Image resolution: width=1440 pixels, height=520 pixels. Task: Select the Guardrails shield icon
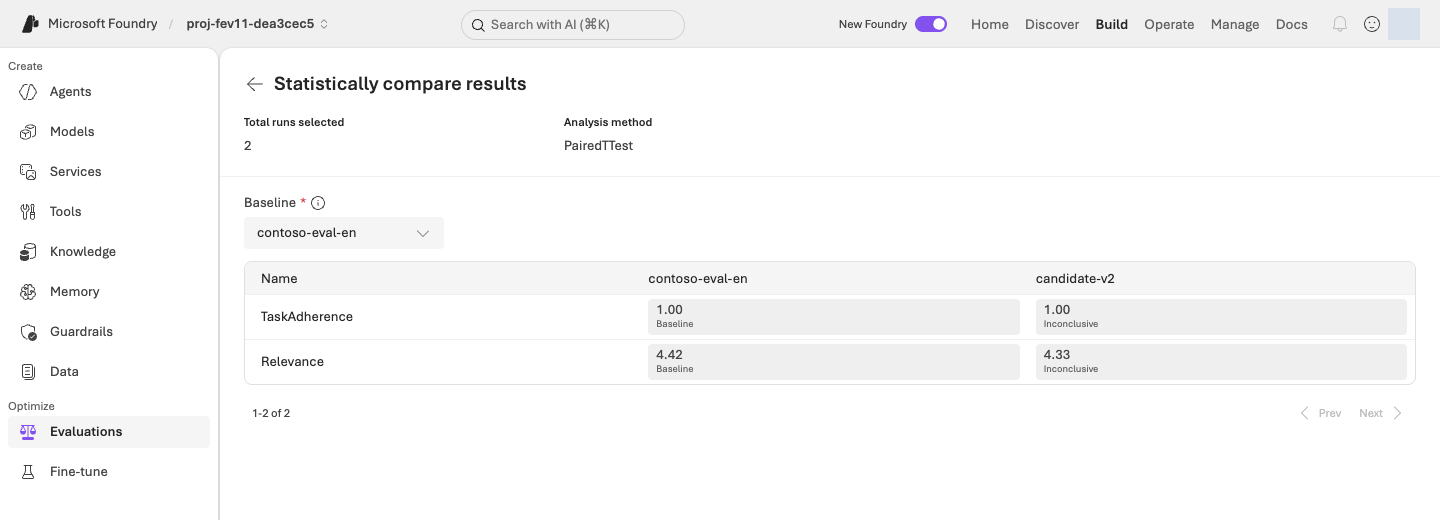click(29, 332)
